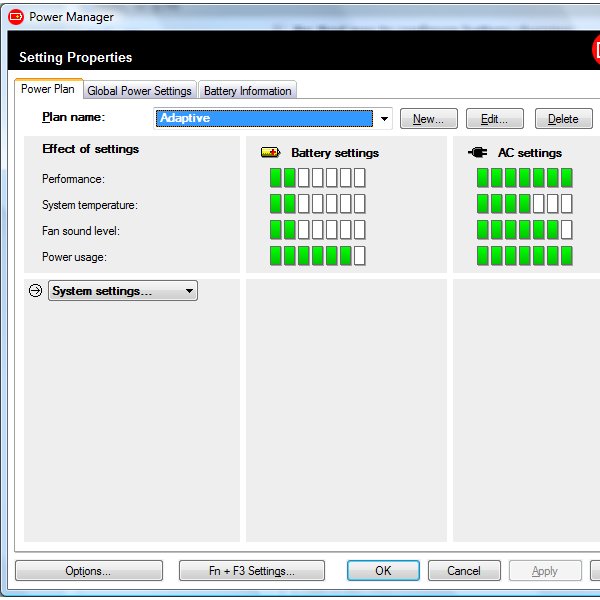Click the Effect of settings heading
600x600 pixels.
click(x=91, y=149)
